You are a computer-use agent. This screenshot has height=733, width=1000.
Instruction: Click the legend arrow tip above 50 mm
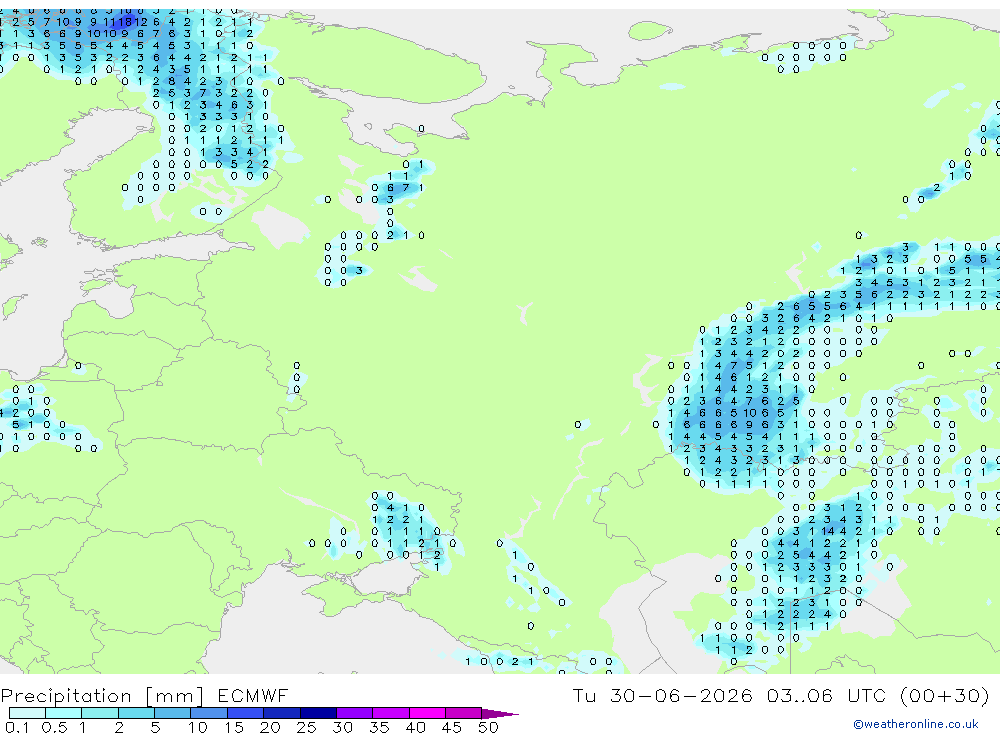click(x=501, y=714)
